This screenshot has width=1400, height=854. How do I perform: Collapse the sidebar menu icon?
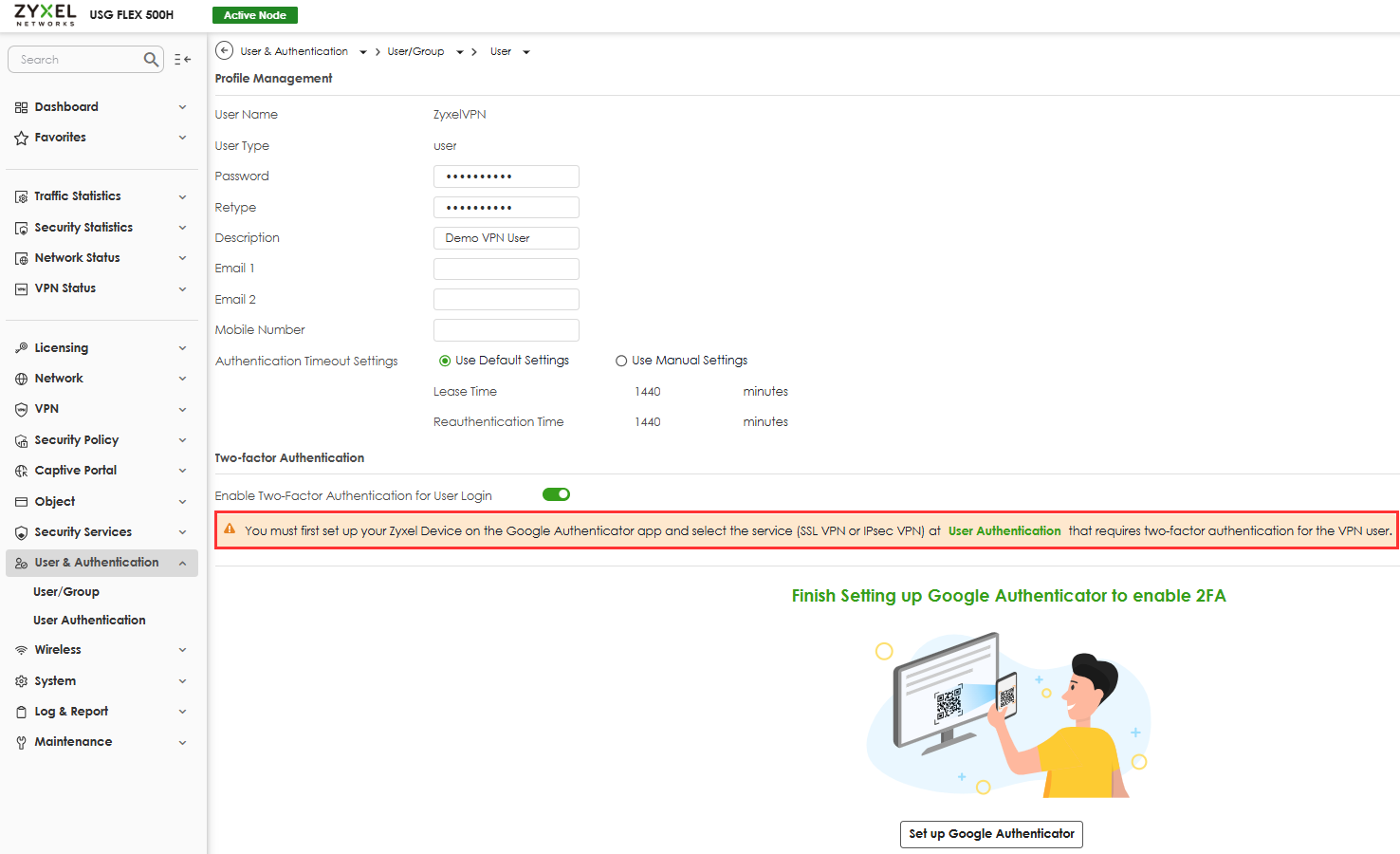pos(183,60)
